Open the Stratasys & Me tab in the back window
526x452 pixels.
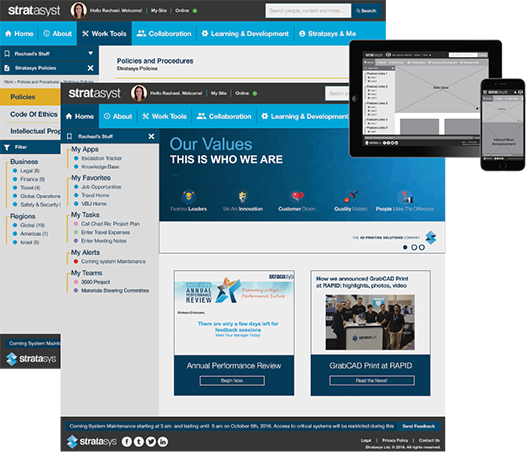click(x=327, y=34)
